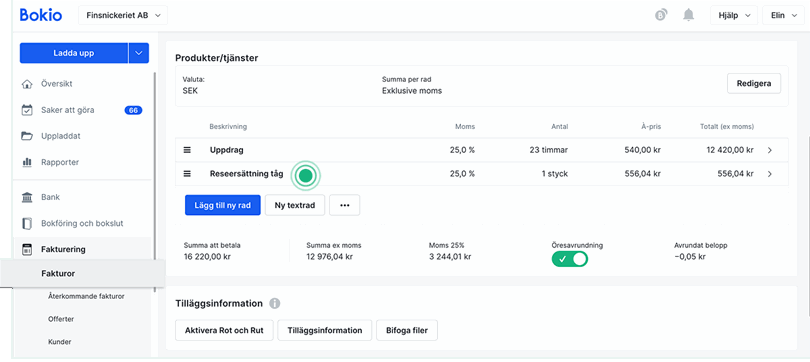
Task: Click the Redigera button
Action: click(x=754, y=84)
